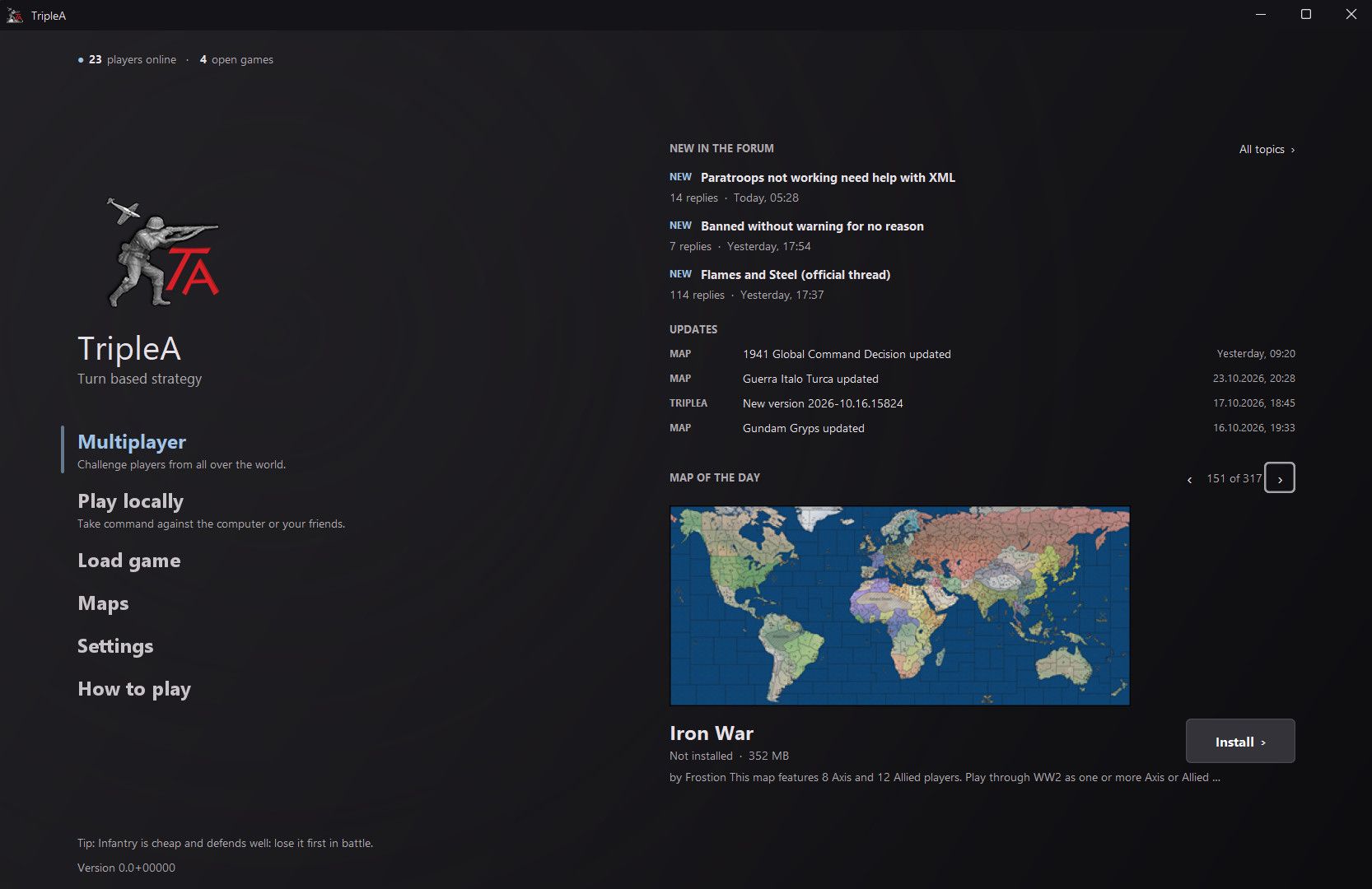Screen dimensions: 1372x889
Task: Open All topics in the forum
Action: click(1267, 149)
